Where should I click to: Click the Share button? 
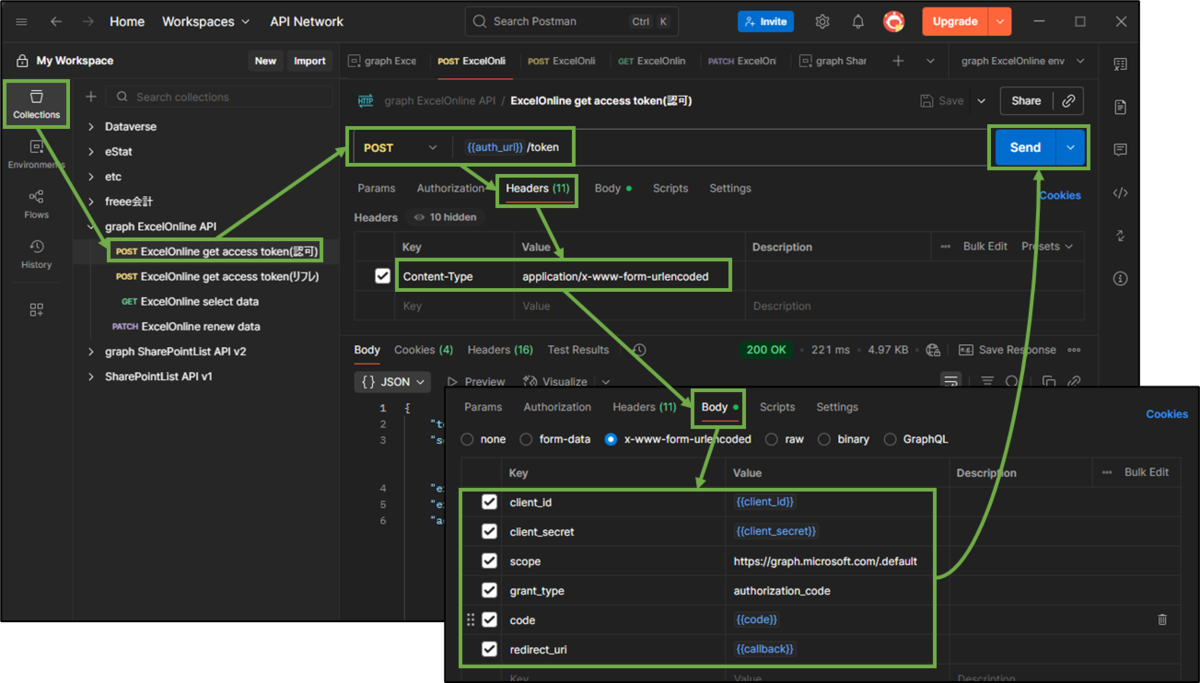(x=1026, y=100)
